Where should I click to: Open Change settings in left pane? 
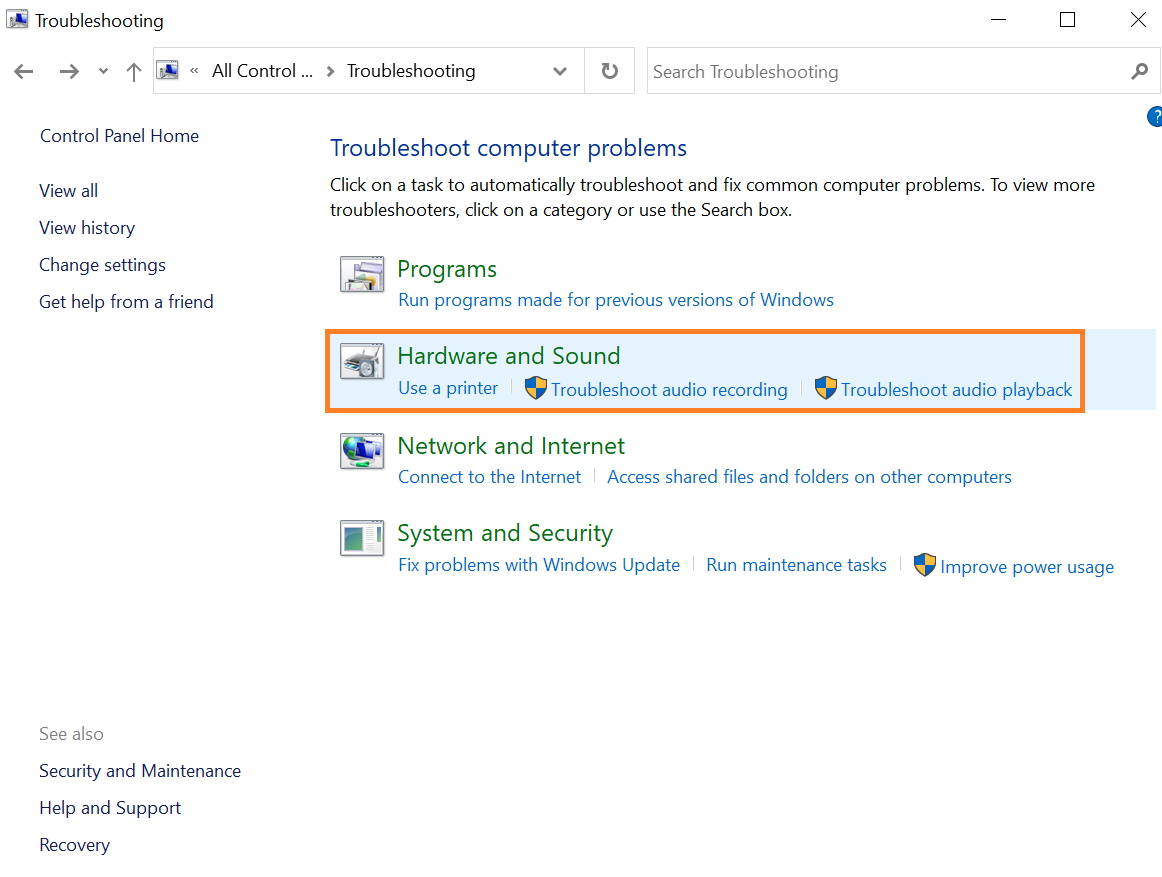pos(102,265)
